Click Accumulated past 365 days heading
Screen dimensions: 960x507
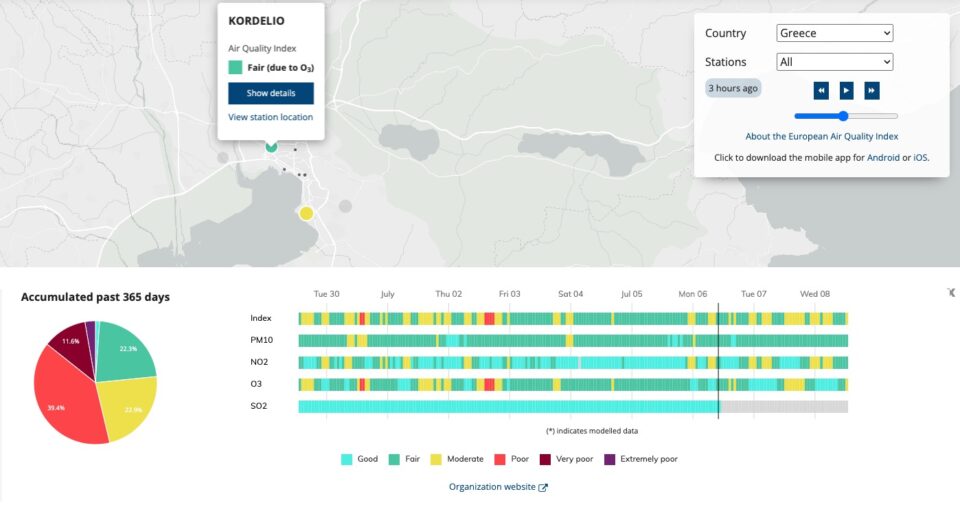click(x=96, y=297)
